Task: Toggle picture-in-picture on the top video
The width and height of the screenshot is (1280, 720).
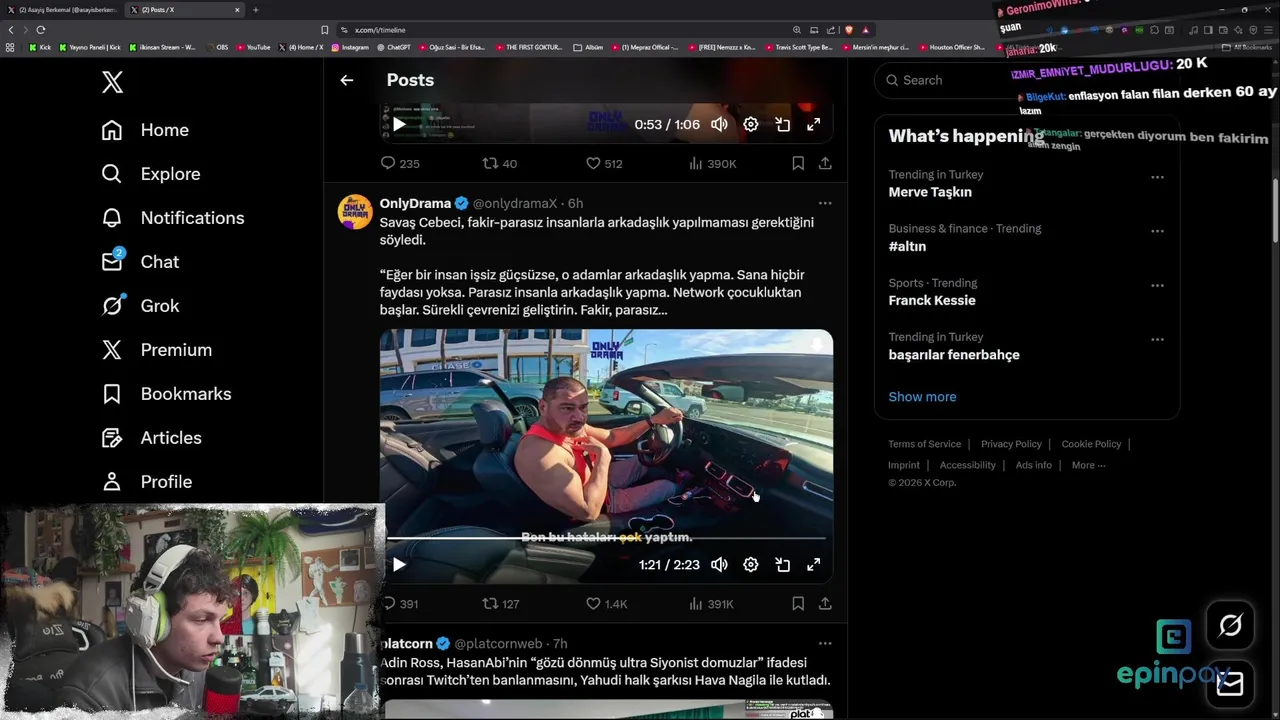Action: coord(783,125)
